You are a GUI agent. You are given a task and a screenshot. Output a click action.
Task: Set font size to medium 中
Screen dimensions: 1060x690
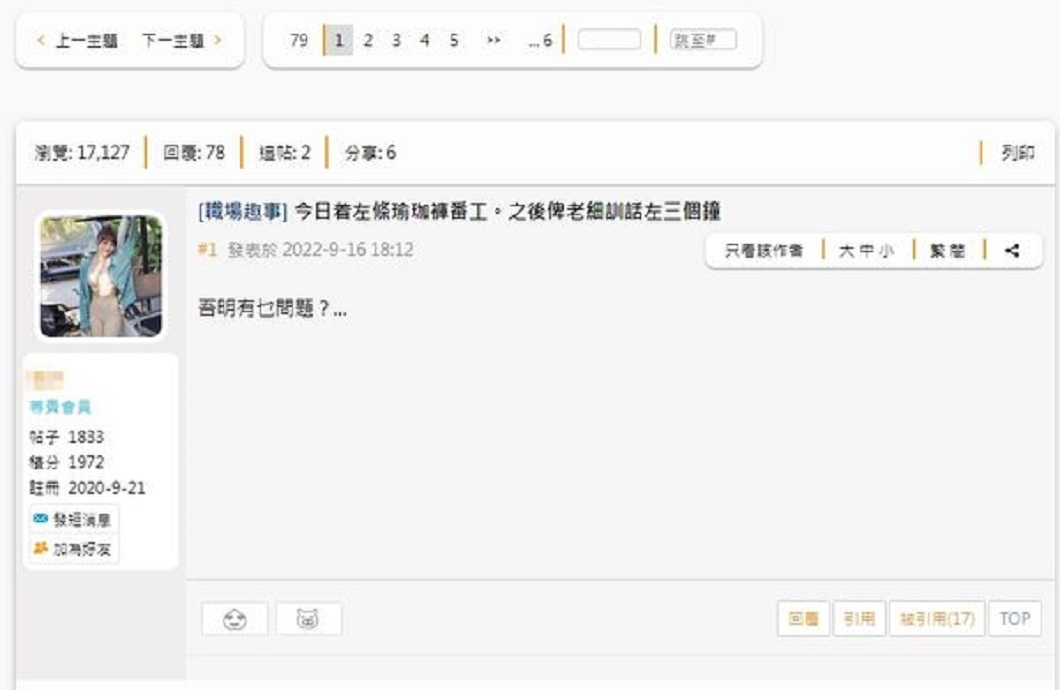(x=867, y=251)
